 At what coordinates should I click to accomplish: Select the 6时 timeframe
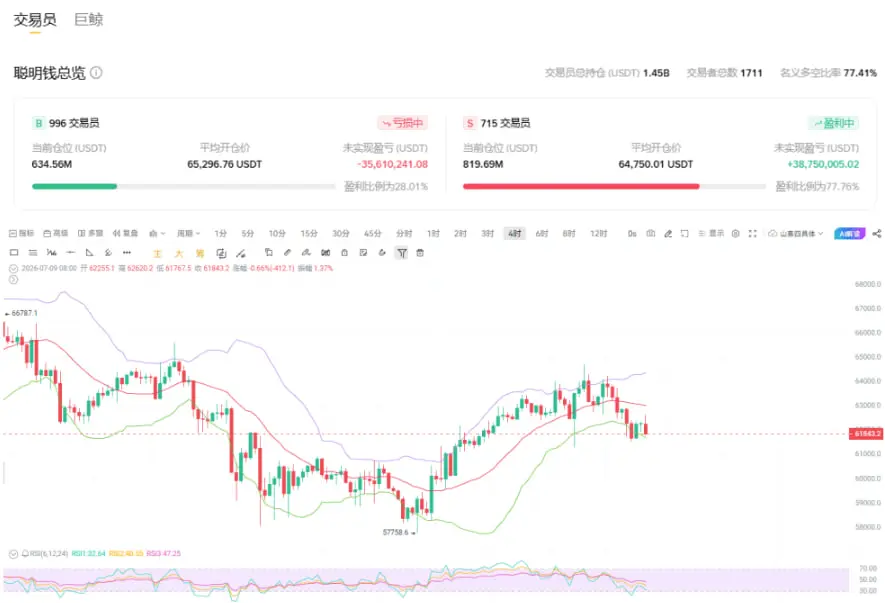542,233
